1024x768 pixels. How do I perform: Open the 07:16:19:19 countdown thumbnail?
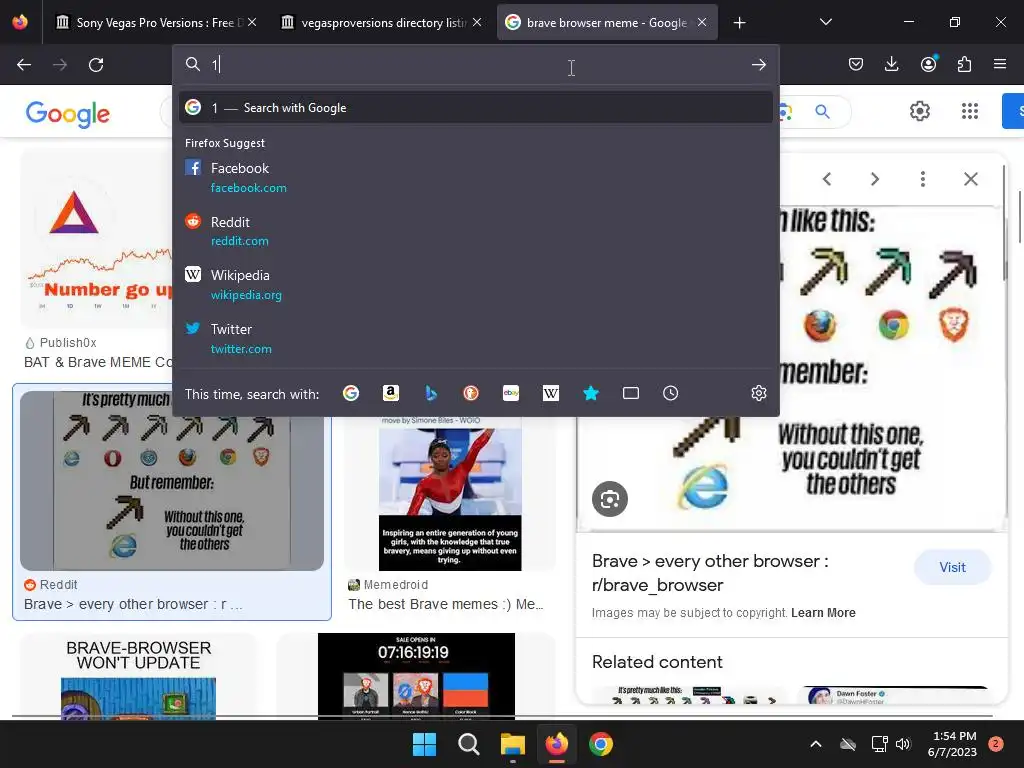coord(416,676)
